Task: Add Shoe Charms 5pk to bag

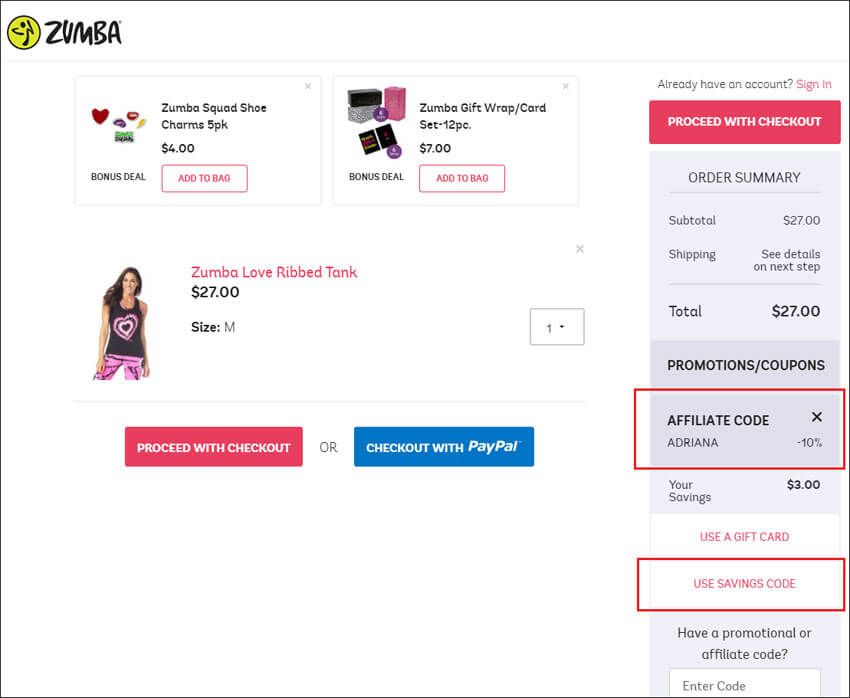Action: click(x=204, y=178)
